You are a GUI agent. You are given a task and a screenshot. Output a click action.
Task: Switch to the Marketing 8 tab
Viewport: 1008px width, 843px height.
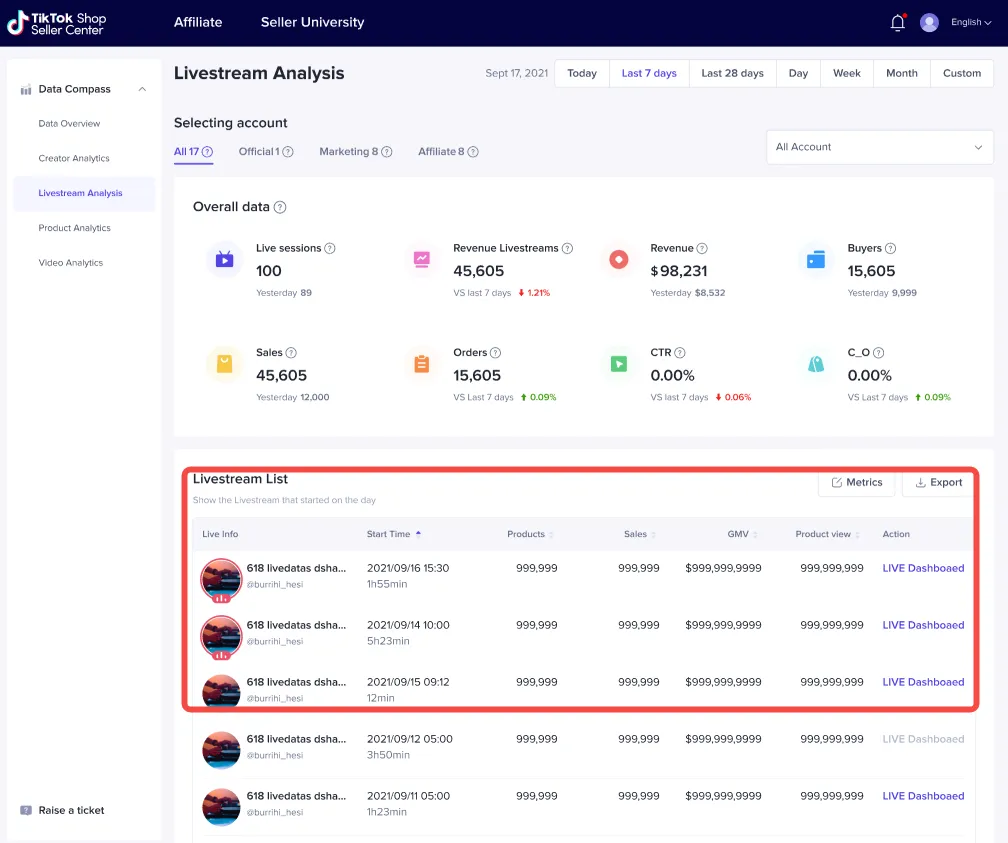pyautogui.click(x=348, y=152)
